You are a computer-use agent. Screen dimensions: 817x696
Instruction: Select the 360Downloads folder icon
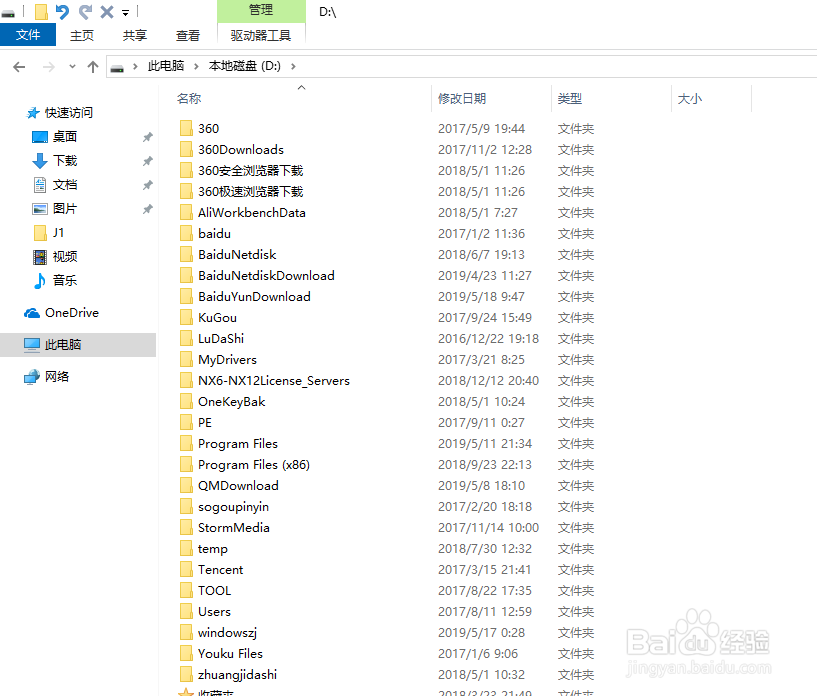click(x=186, y=149)
